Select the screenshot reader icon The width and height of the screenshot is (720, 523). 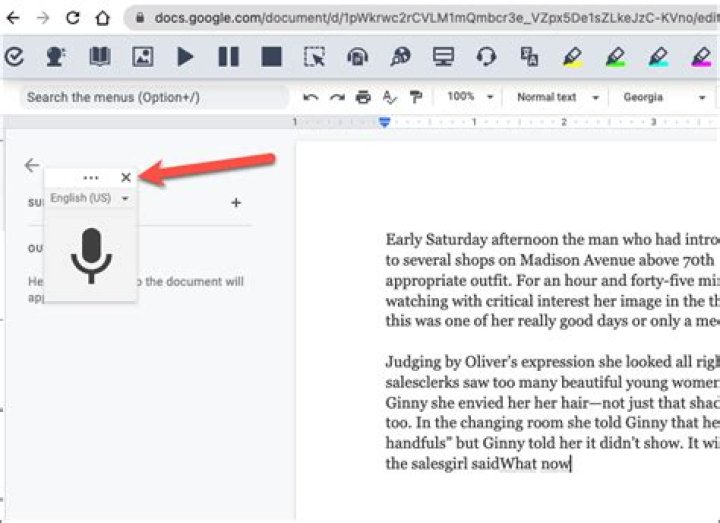point(315,57)
